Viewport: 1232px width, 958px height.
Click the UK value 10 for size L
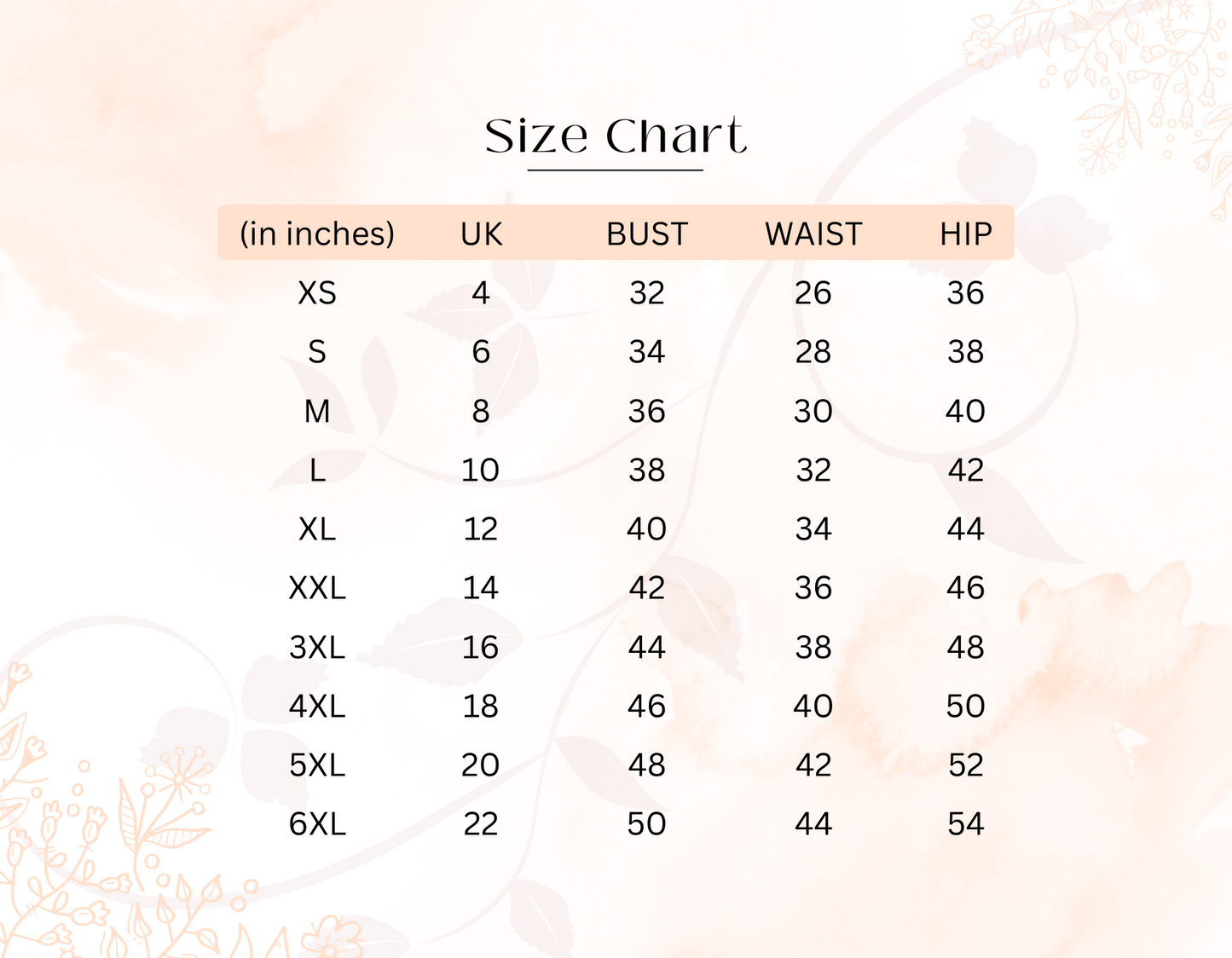480,470
